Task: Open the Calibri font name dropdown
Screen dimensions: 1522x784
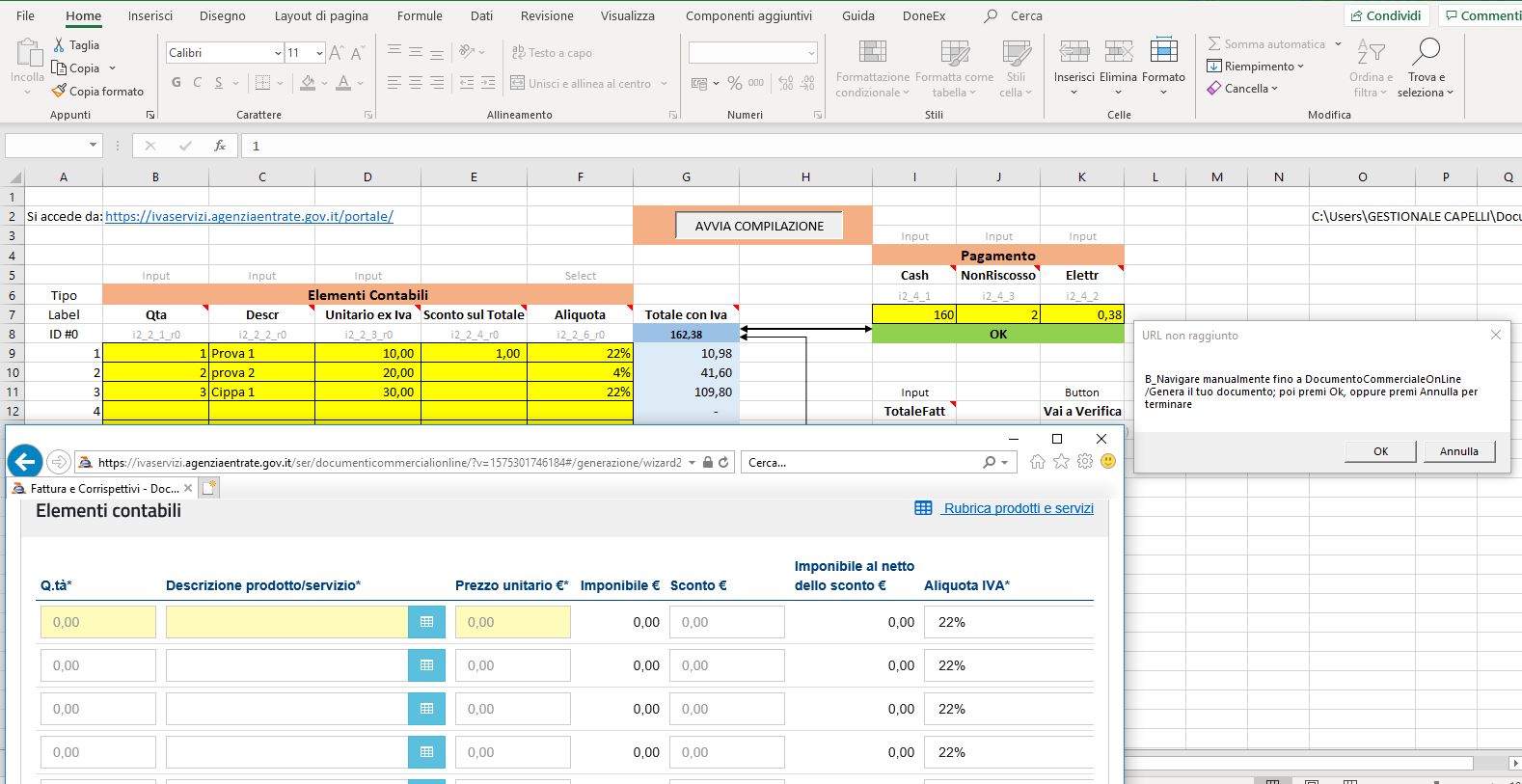Action: point(278,53)
